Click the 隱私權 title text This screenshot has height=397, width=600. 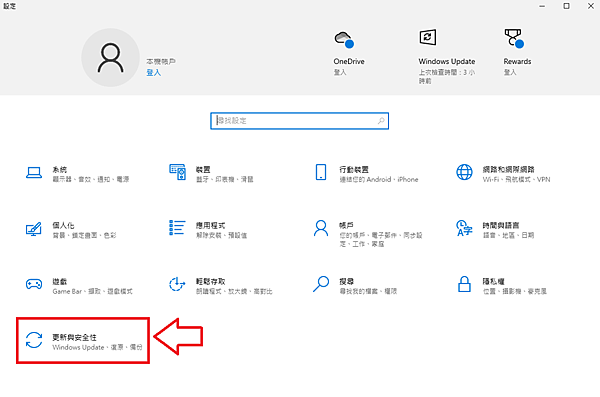tap(493, 281)
